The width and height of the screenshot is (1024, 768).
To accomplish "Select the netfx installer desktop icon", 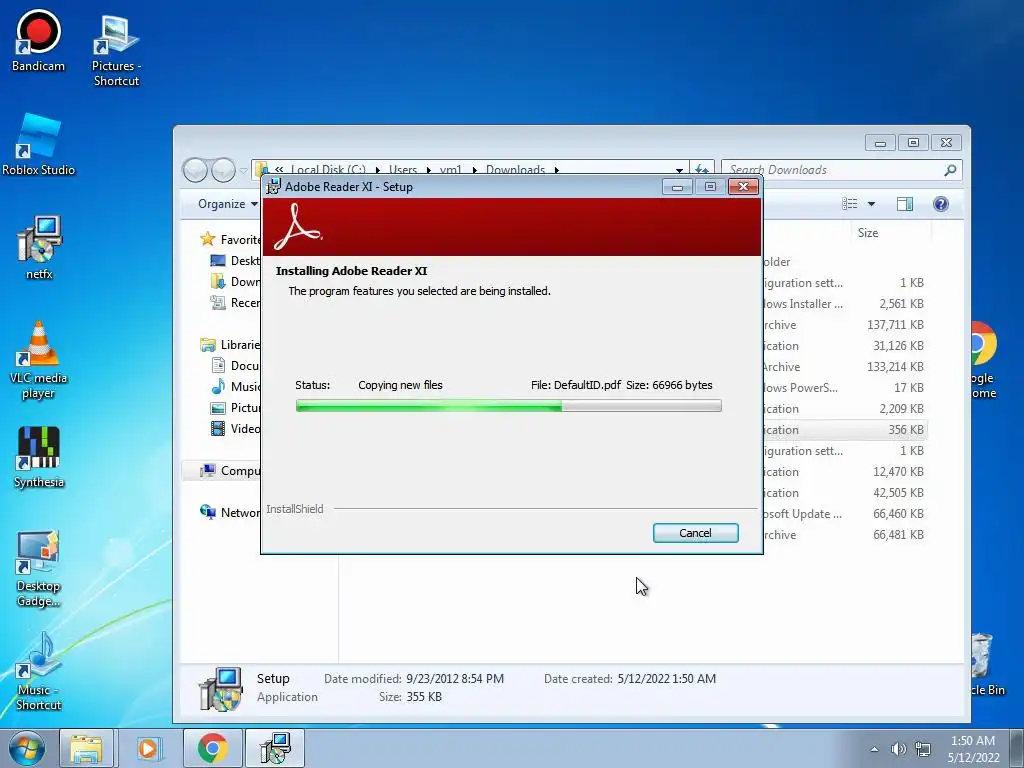I will click(39, 248).
